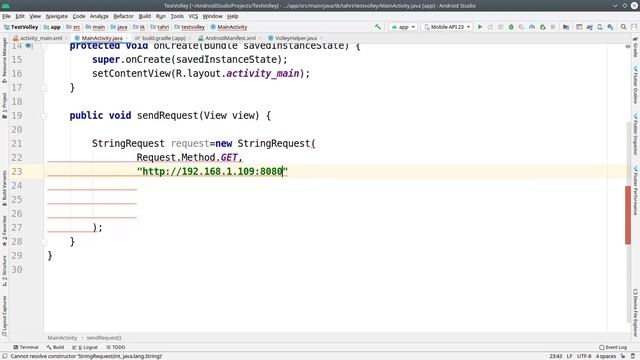This screenshot has width=640, height=360.
Task: Click TestVolley in the navigation breadcrumb
Action: pos(21,27)
